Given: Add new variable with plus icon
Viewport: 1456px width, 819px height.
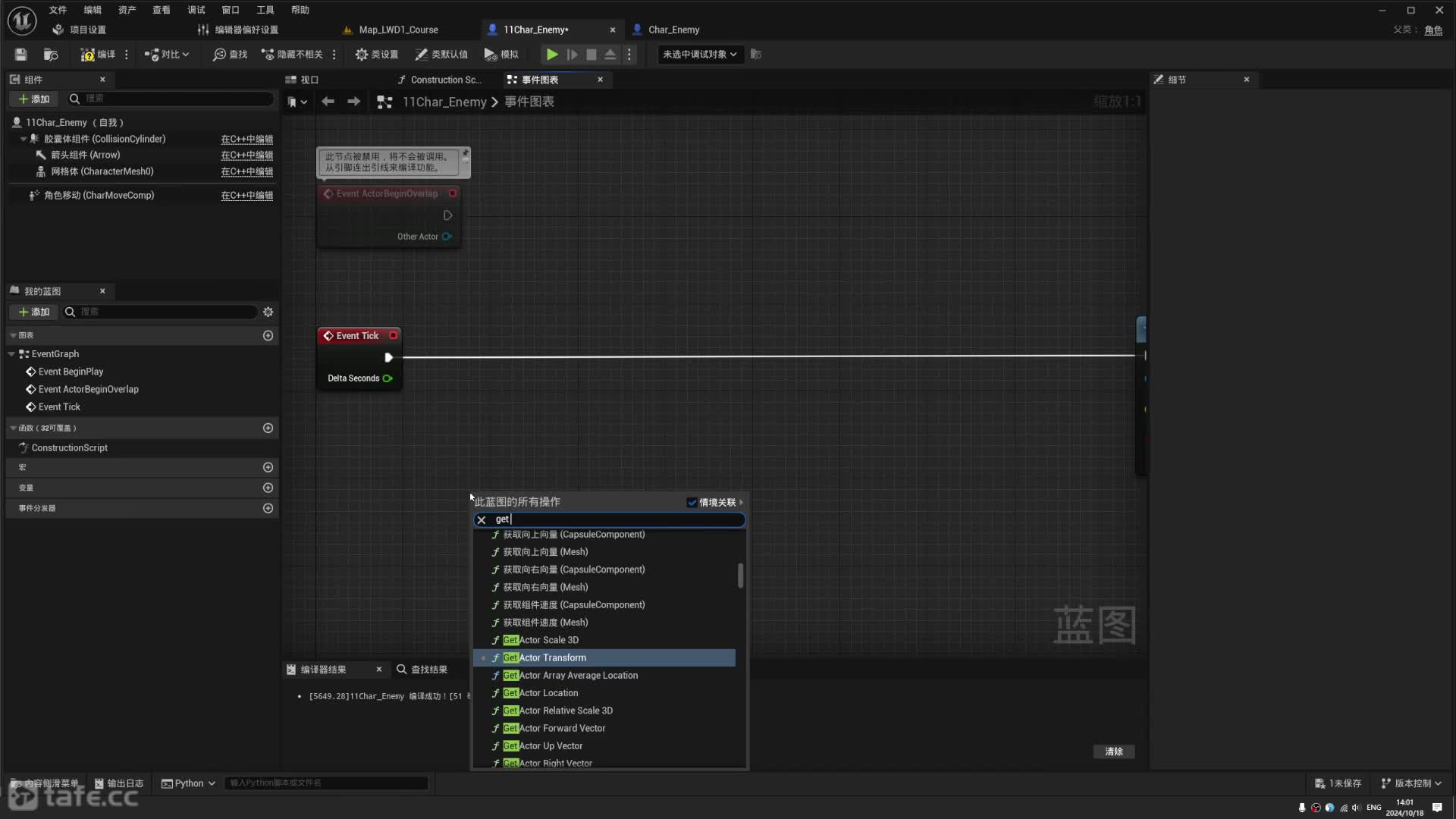Looking at the screenshot, I should (x=268, y=488).
